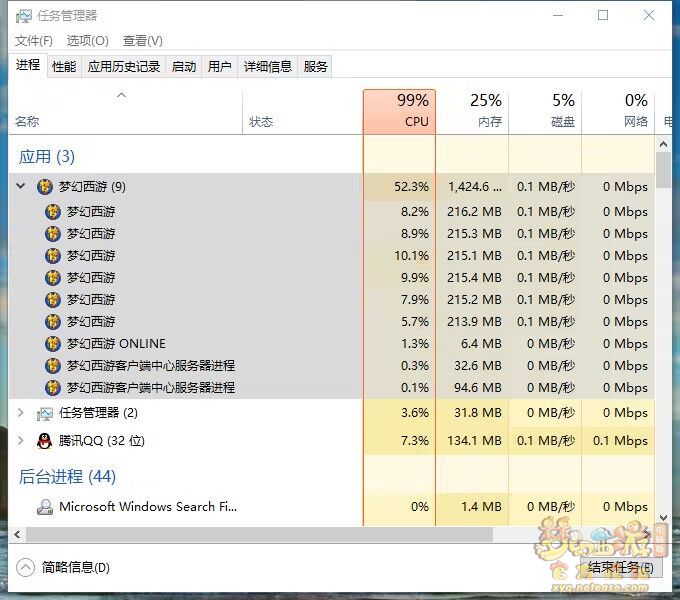This screenshot has height=600, width=680.
Task: Switch to the 进程 tab
Action: pyautogui.click(x=28, y=65)
